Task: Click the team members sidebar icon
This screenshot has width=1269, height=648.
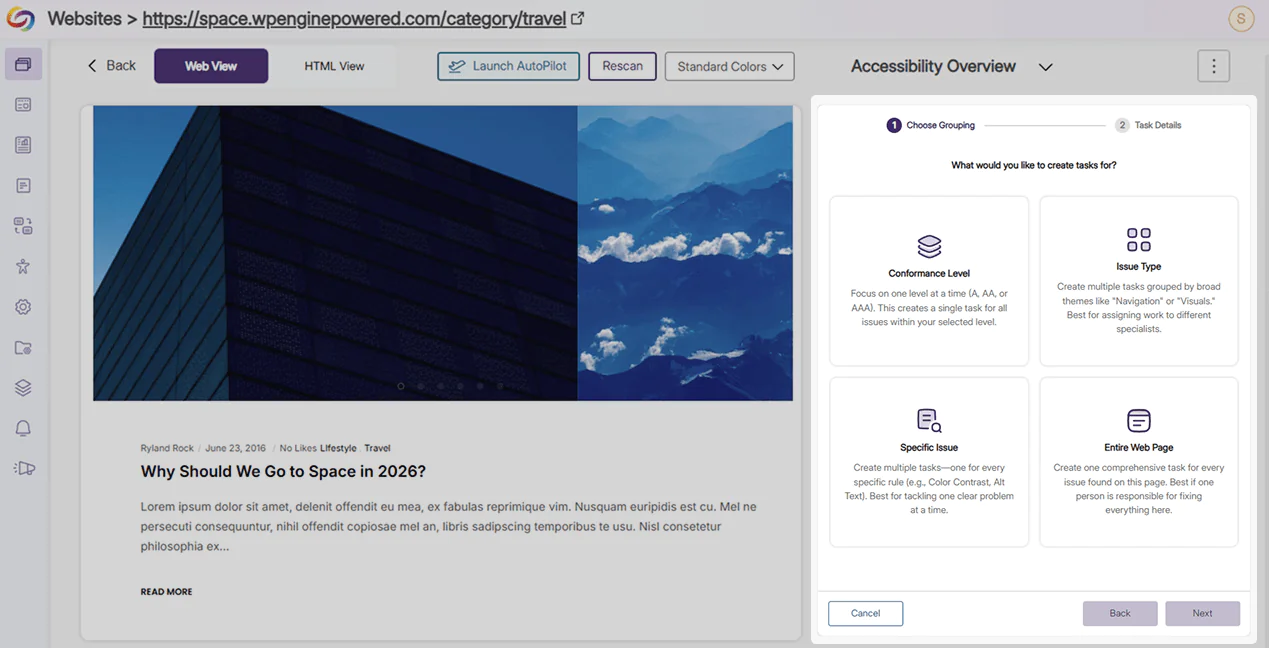Action: point(22,226)
